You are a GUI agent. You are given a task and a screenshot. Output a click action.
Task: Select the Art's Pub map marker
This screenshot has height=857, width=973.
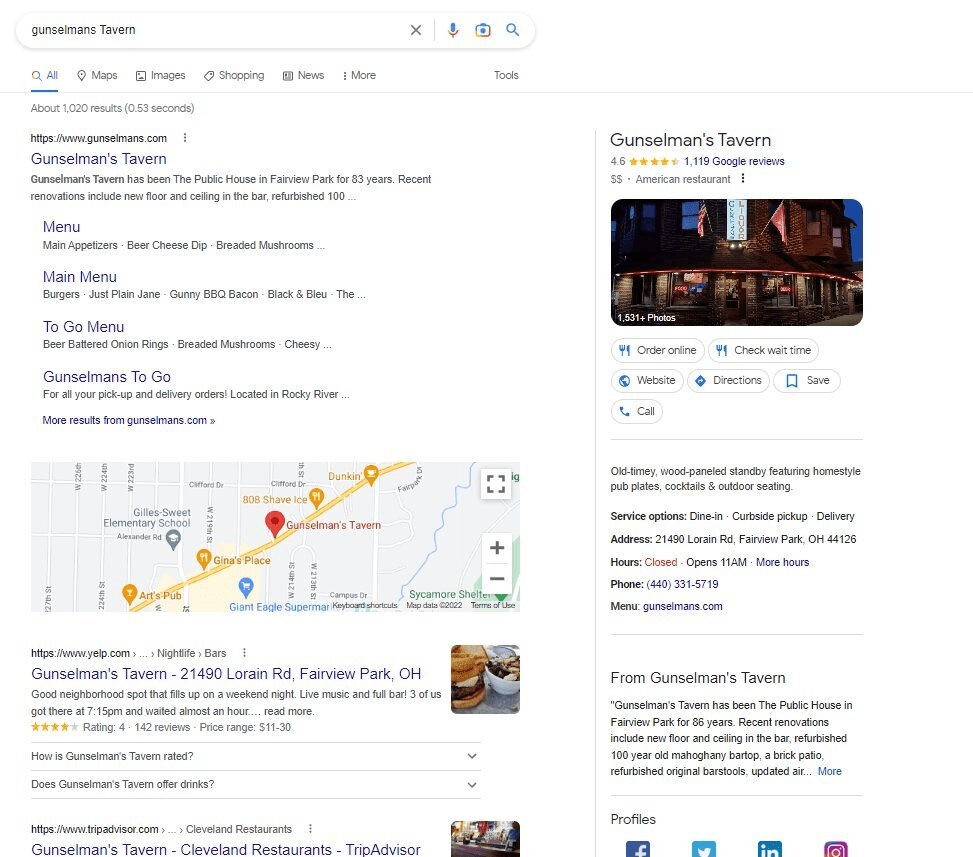coord(129,594)
